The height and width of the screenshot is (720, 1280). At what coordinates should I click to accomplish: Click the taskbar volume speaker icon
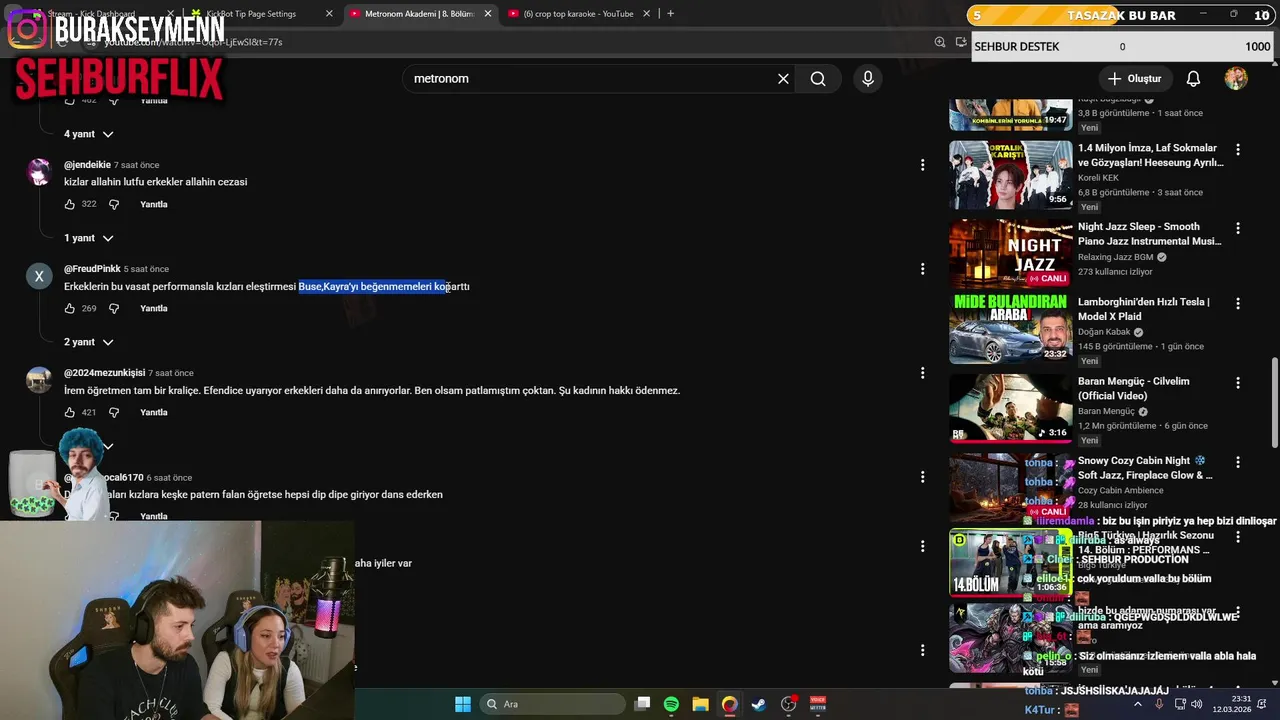1199,704
